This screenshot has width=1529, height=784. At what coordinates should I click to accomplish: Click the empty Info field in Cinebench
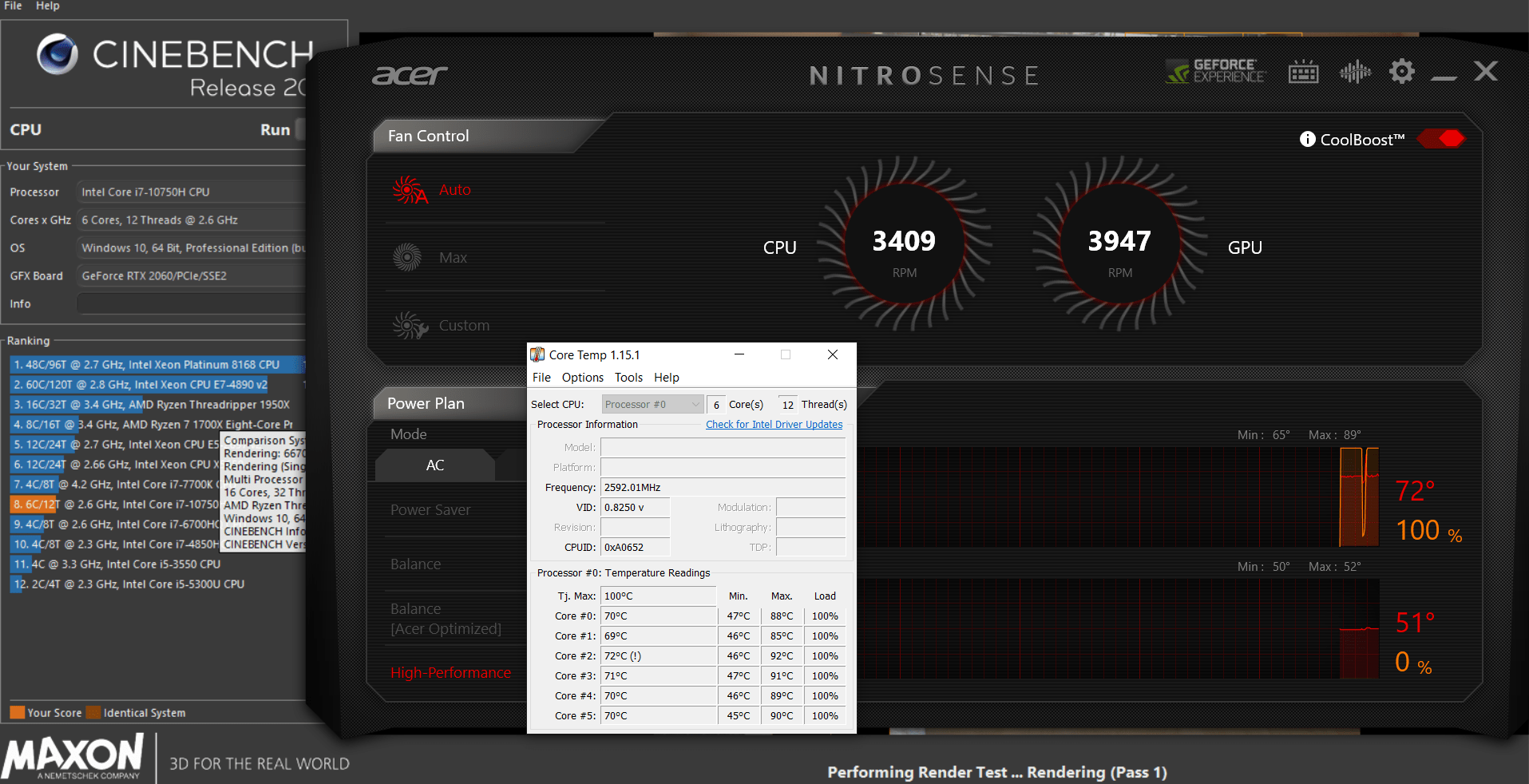[191, 303]
